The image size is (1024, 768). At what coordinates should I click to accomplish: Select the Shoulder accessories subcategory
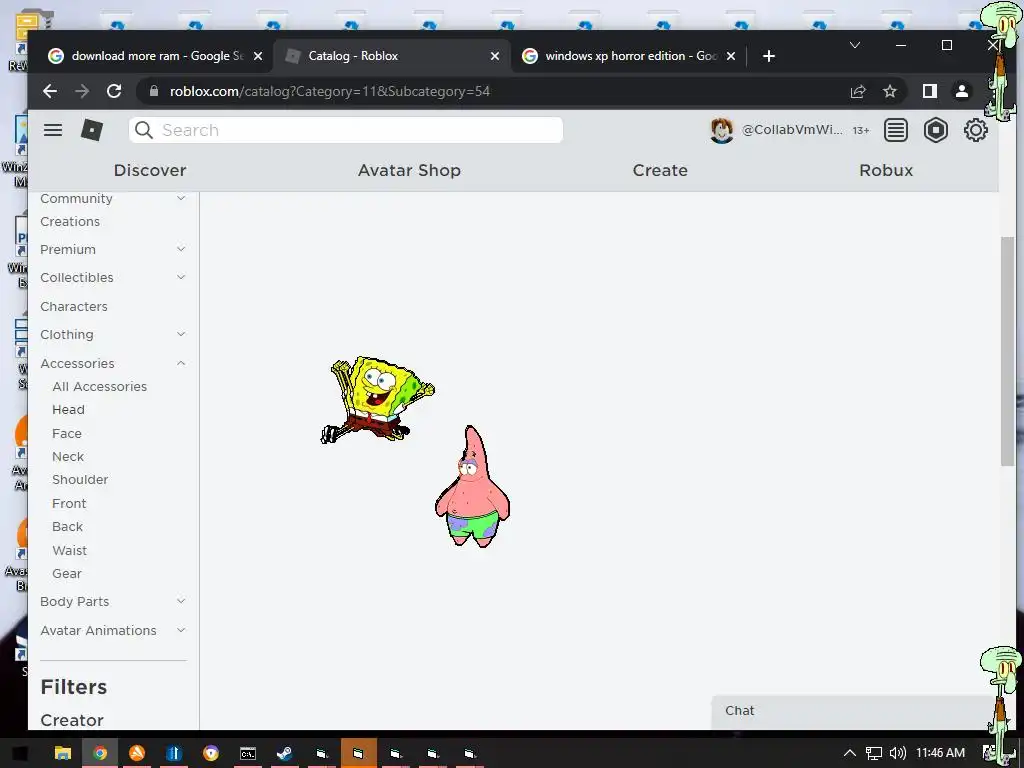(x=80, y=479)
